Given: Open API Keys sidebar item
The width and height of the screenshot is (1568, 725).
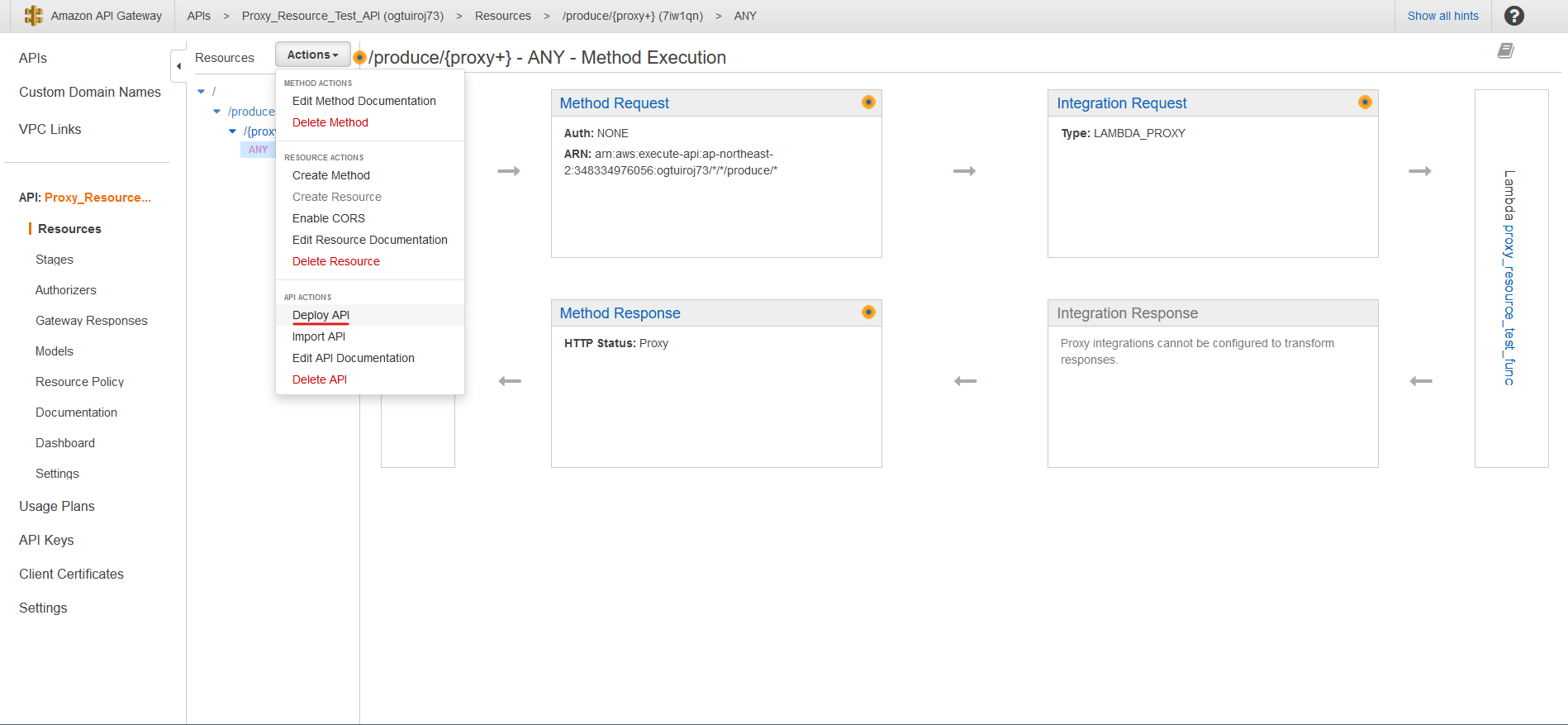Looking at the screenshot, I should pos(46,540).
